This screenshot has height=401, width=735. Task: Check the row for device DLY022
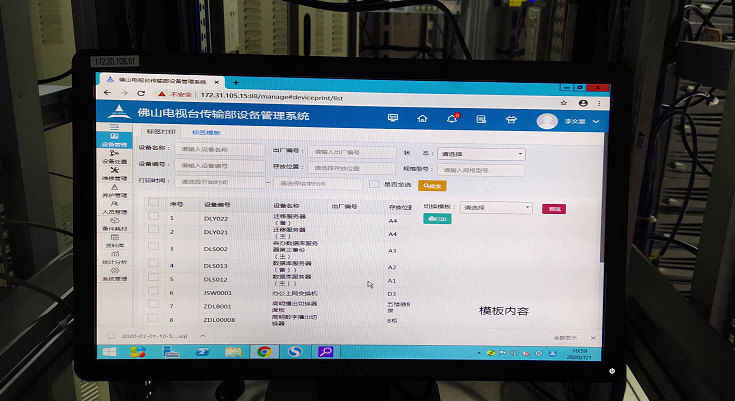coord(153,218)
